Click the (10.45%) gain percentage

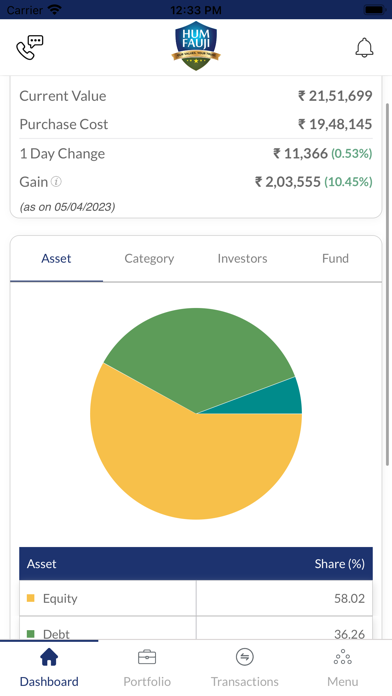click(348, 182)
